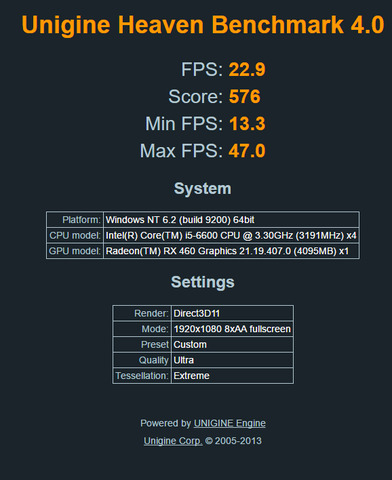Image resolution: width=392 pixels, height=480 pixels.
Task: Click the Extreme tessellation value
Action: click(x=232, y=376)
